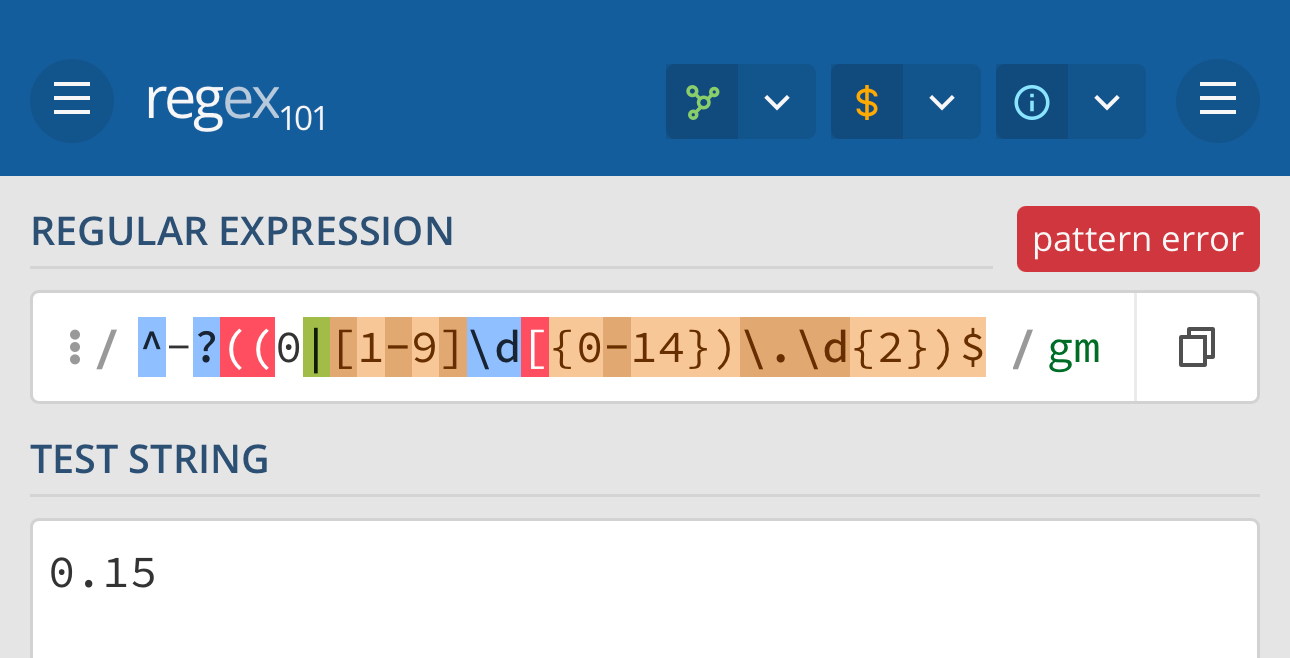Open the right hamburger menu

pos(1217,101)
